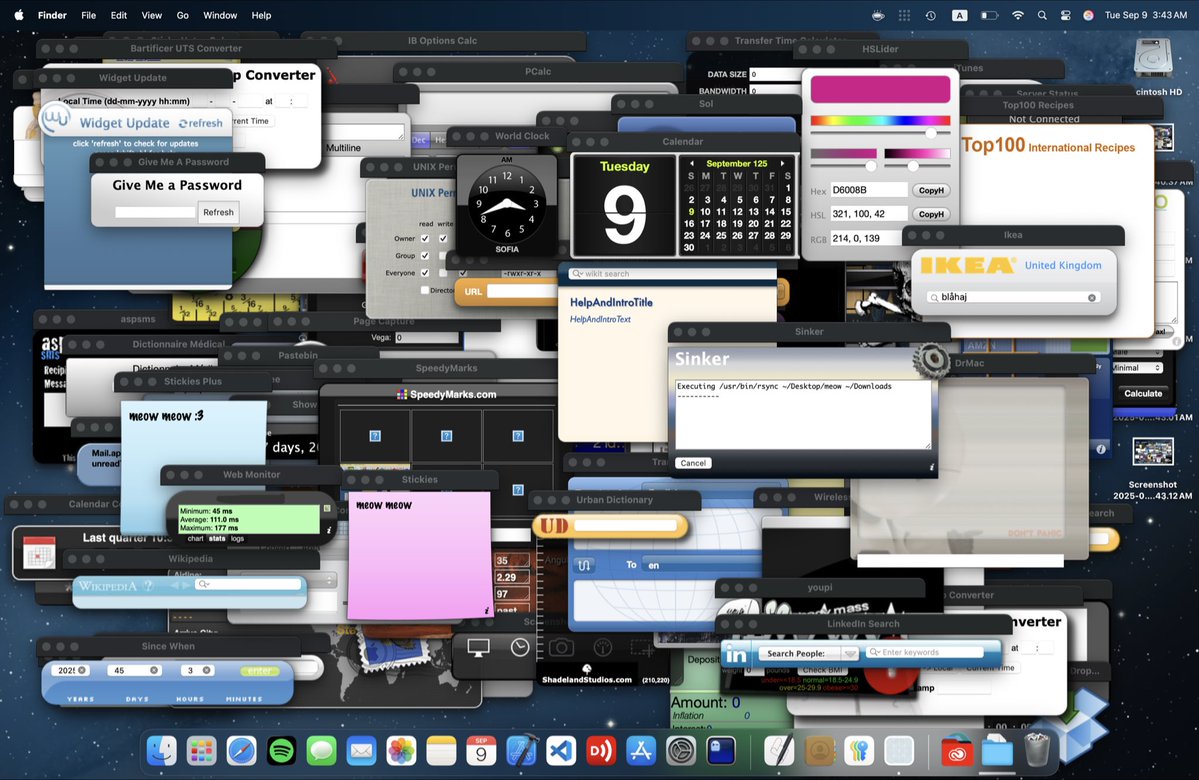Viewport: 1199px width, 780px height.
Task: Click the display icon in the Screenshot widget toolbar
Action: click(479, 648)
